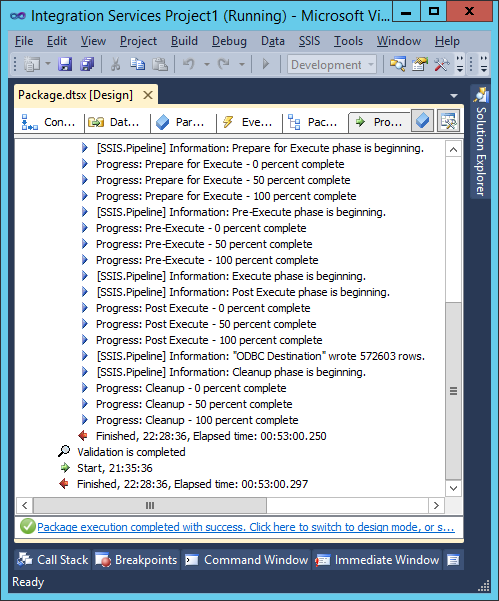Image resolution: width=499 pixels, height=601 pixels.
Task: Switch to the Package Explorer tab
Action: pyautogui.click(x=313, y=122)
